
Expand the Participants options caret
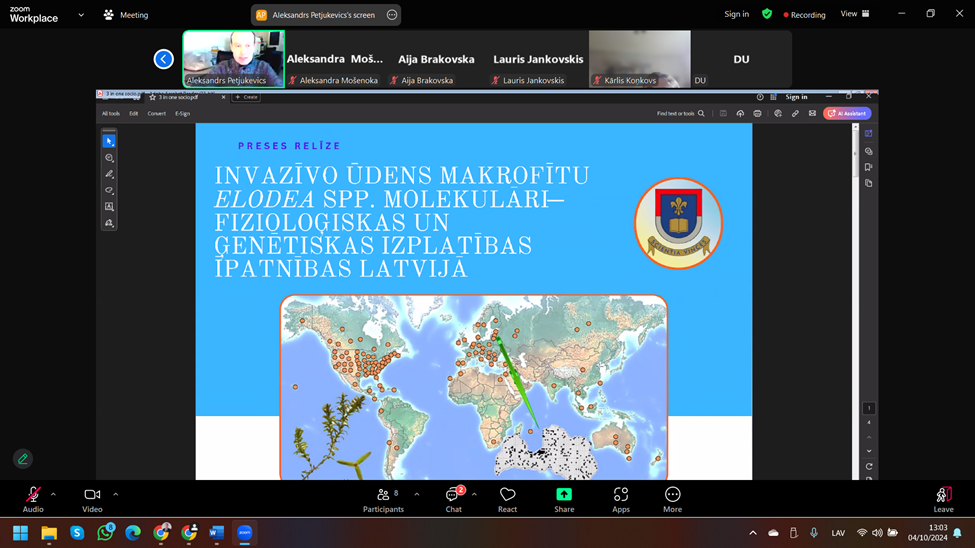[x=417, y=495]
